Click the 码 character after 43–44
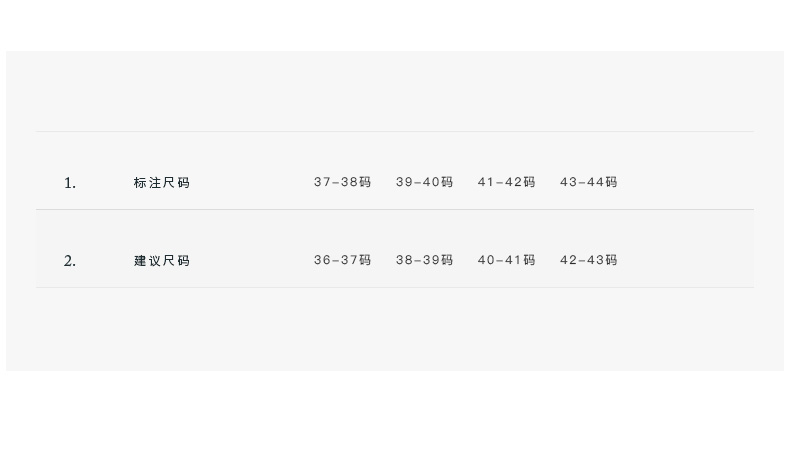The width and height of the screenshot is (790, 475). point(611,182)
